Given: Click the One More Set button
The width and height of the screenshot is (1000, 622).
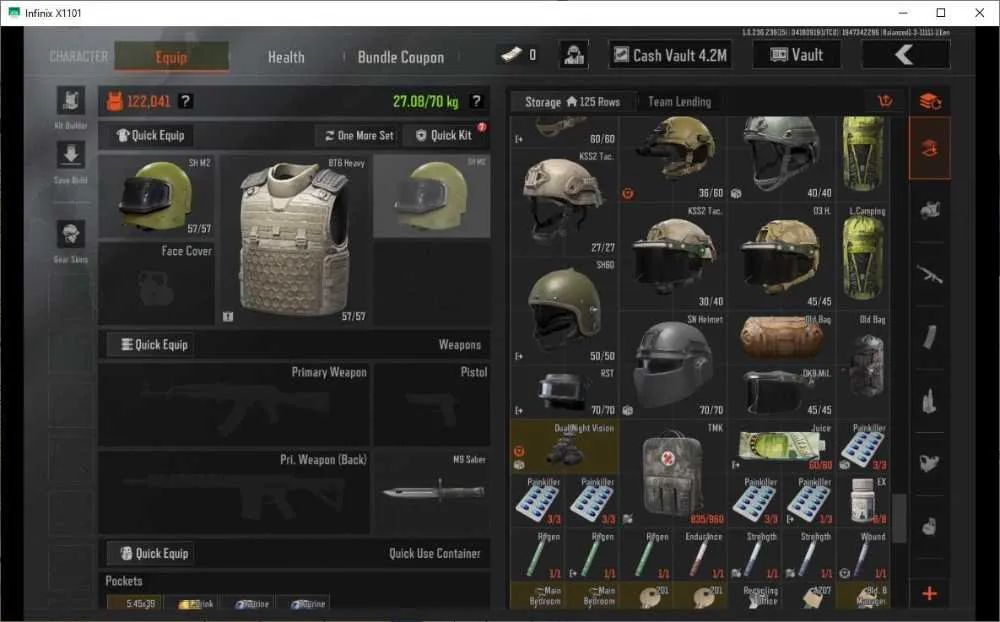Looking at the screenshot, I should click(358, 135).
